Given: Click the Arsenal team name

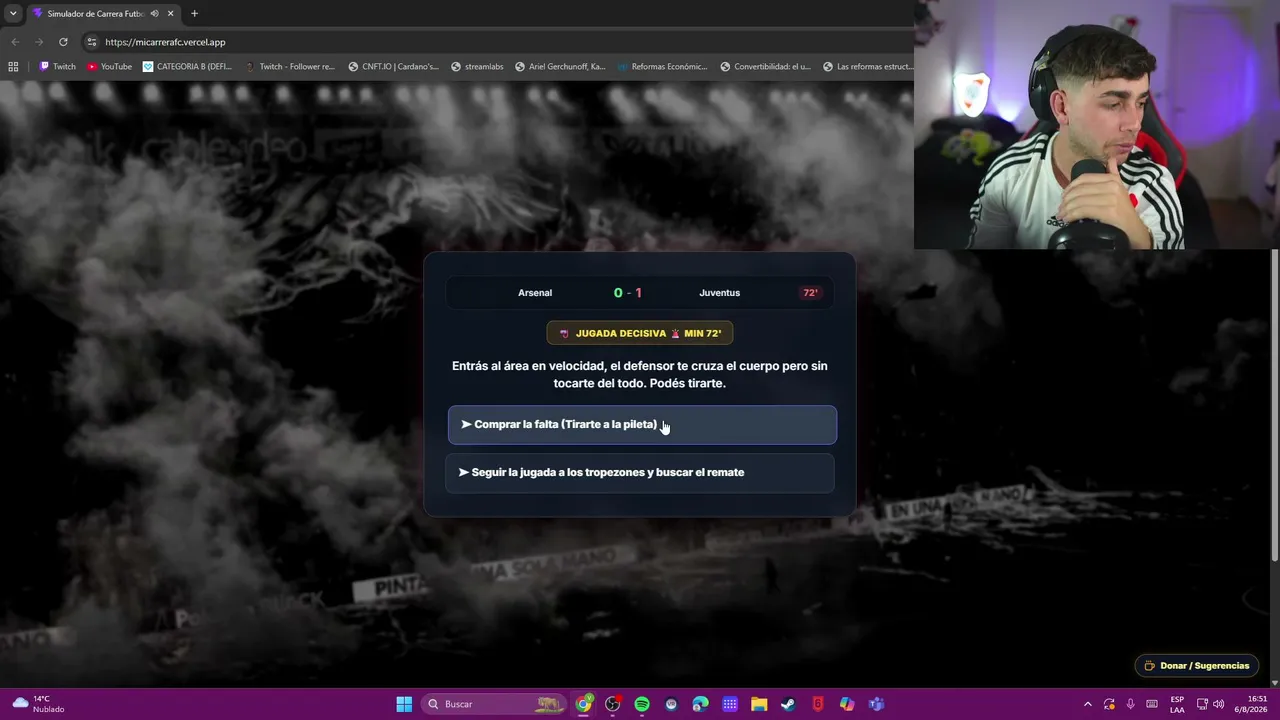Looking at the screenshot, I should 535,293.
